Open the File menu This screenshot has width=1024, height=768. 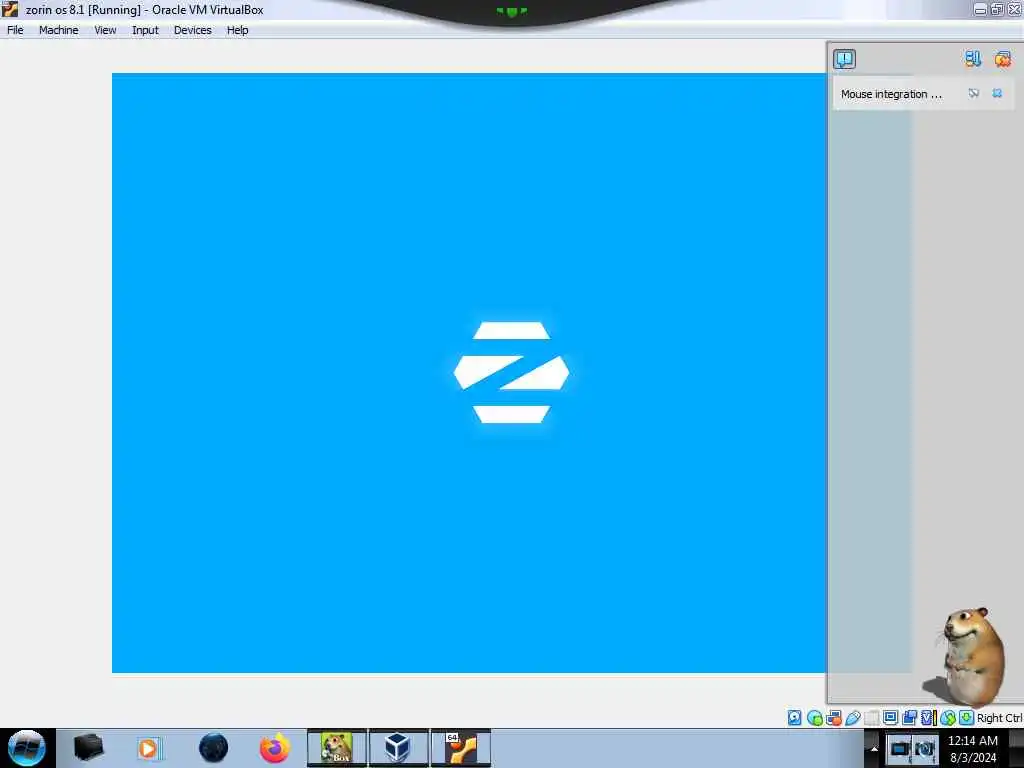pyautogui.click(x=15, y=30)
